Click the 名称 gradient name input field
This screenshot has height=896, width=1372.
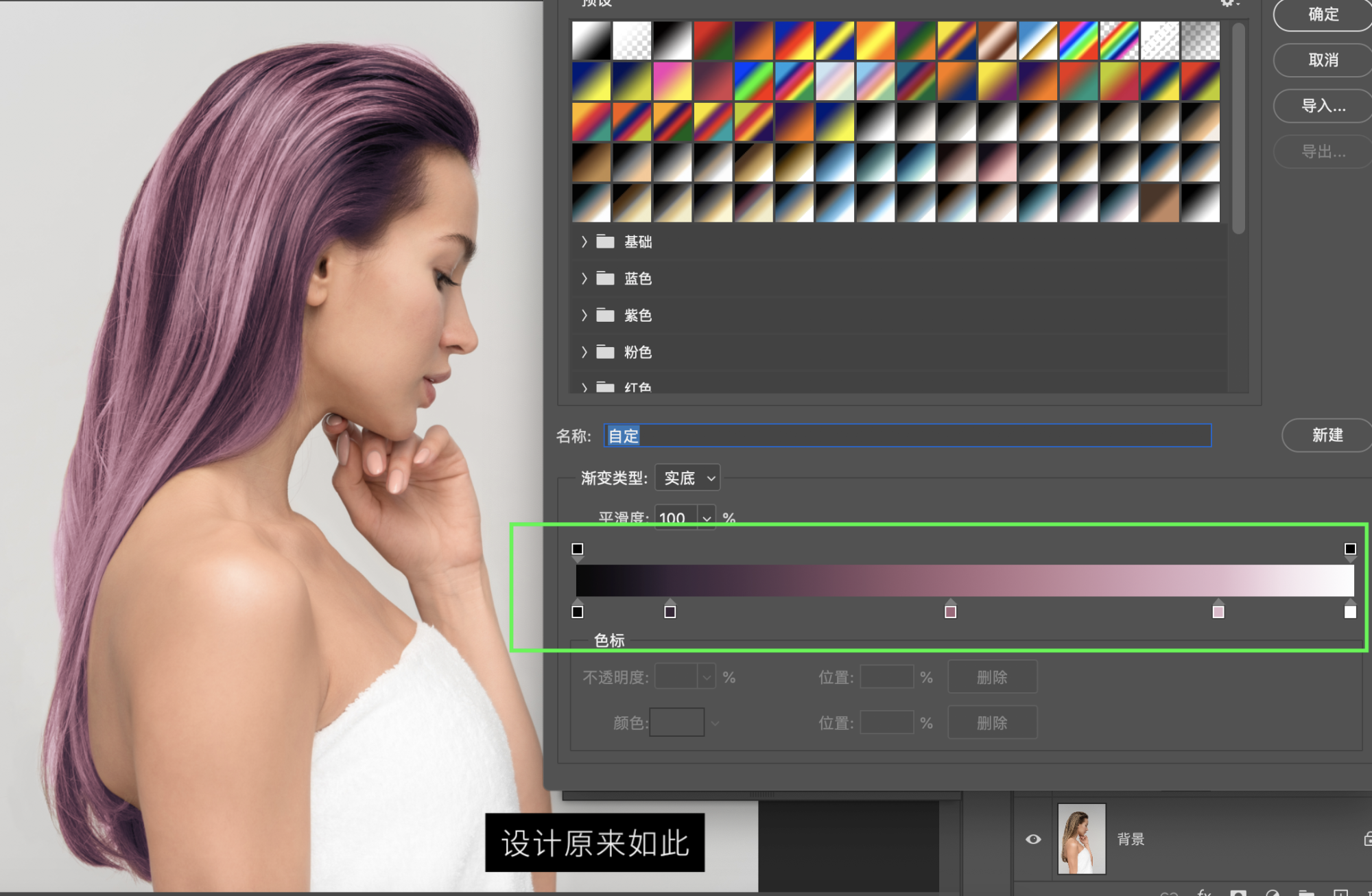click(907, 436)
